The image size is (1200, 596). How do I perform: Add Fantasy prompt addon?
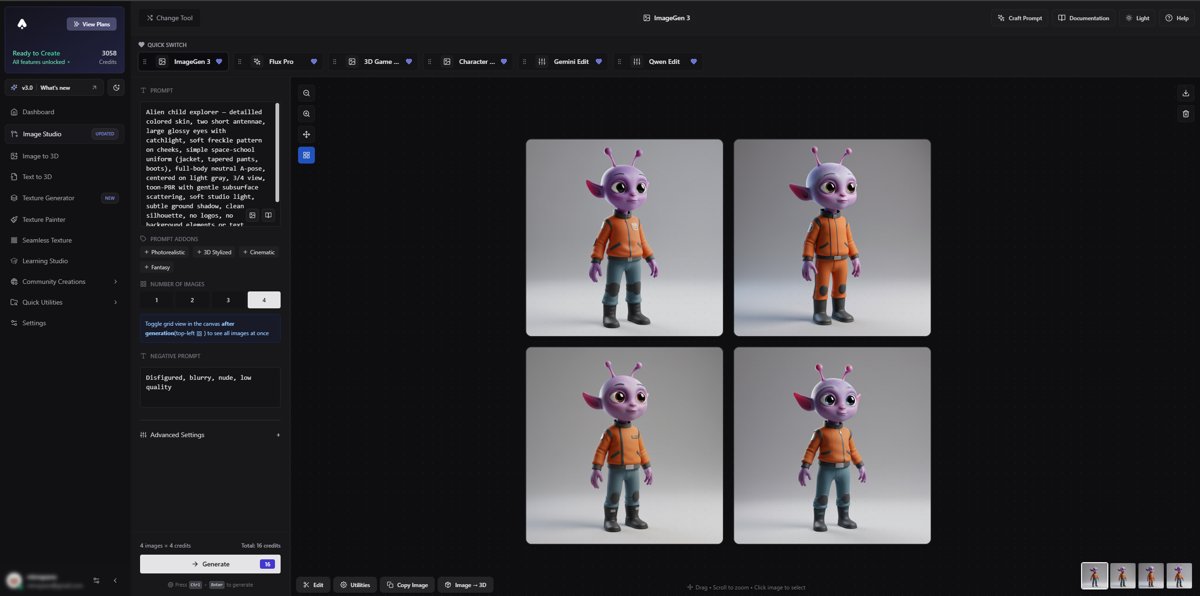(157, 267)
